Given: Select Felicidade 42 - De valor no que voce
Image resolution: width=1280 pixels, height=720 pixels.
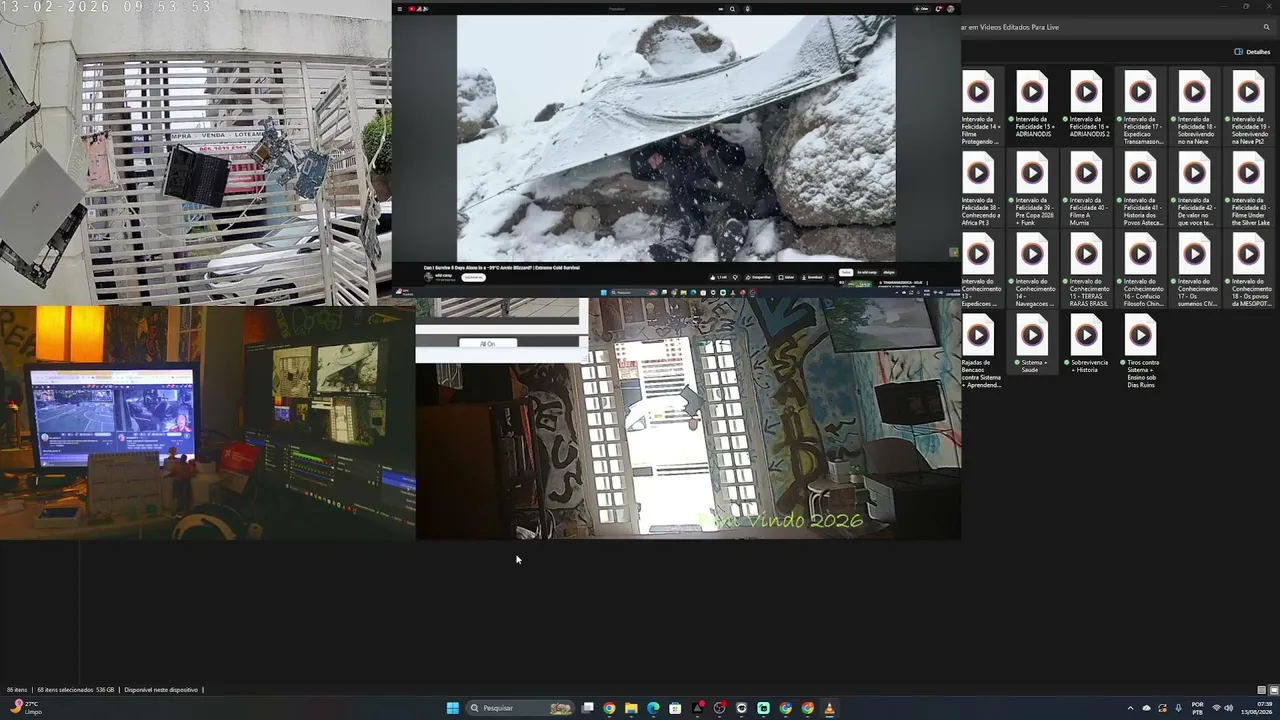Looking at the screenshot, I should coord(1194,188).
